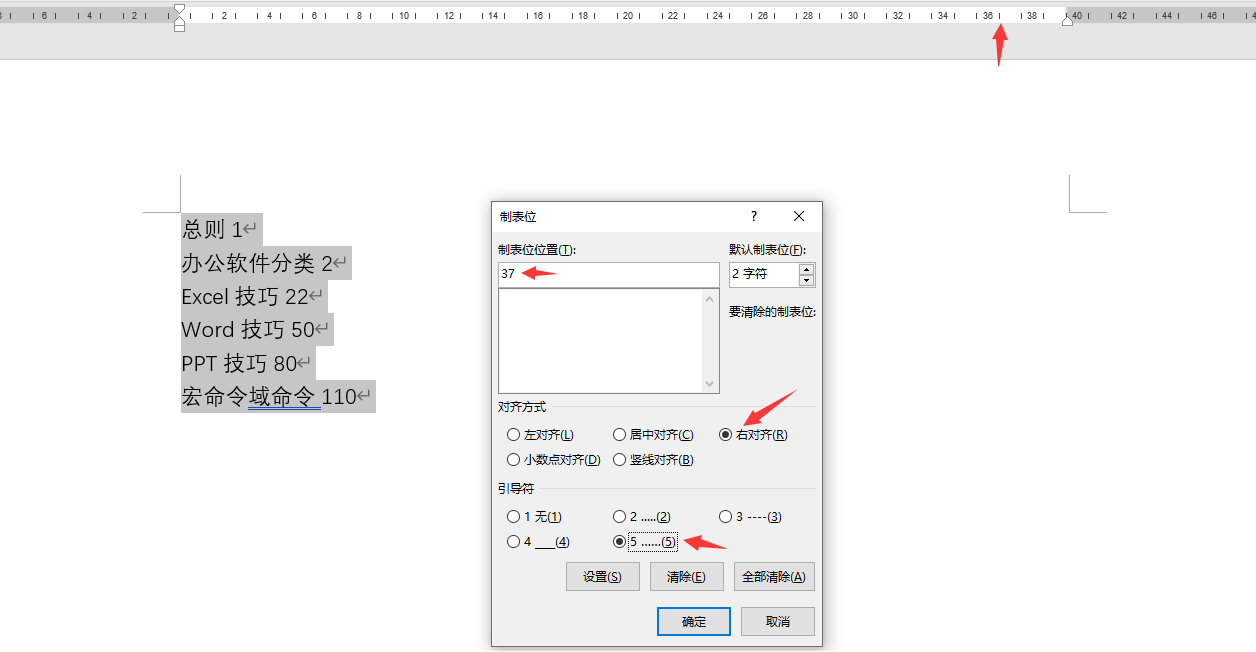Click the 清除(E) button

coord(687,577)
